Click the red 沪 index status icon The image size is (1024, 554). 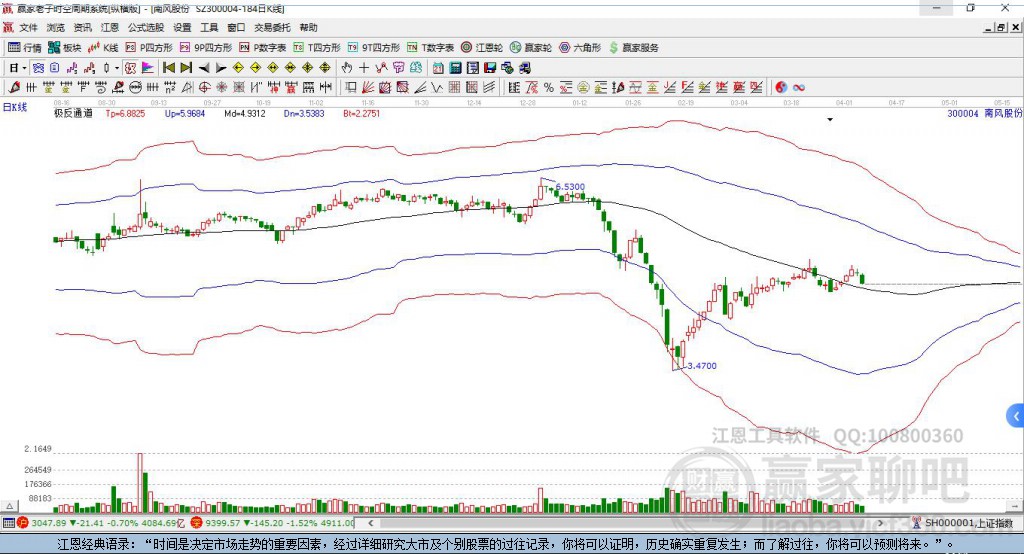pyautogui.click(x=23, y=523)
